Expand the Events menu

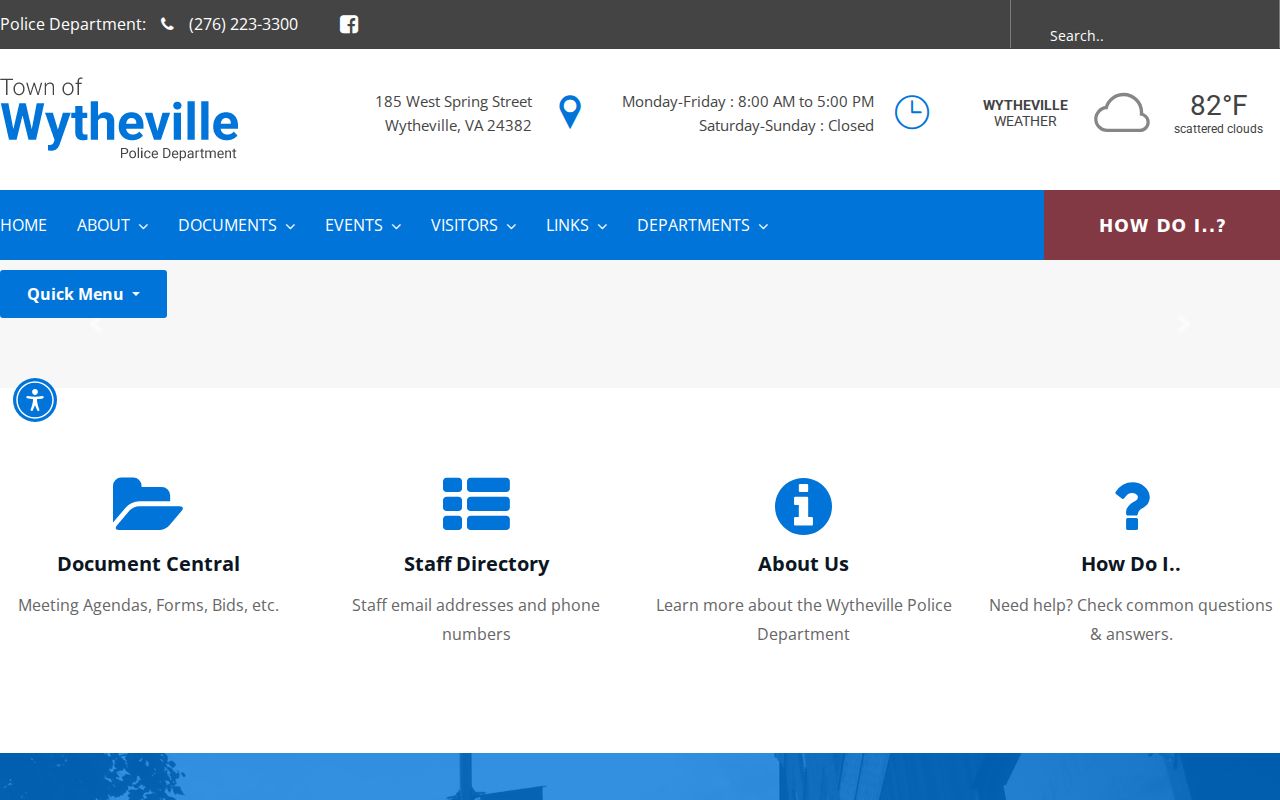pos(363,225)
